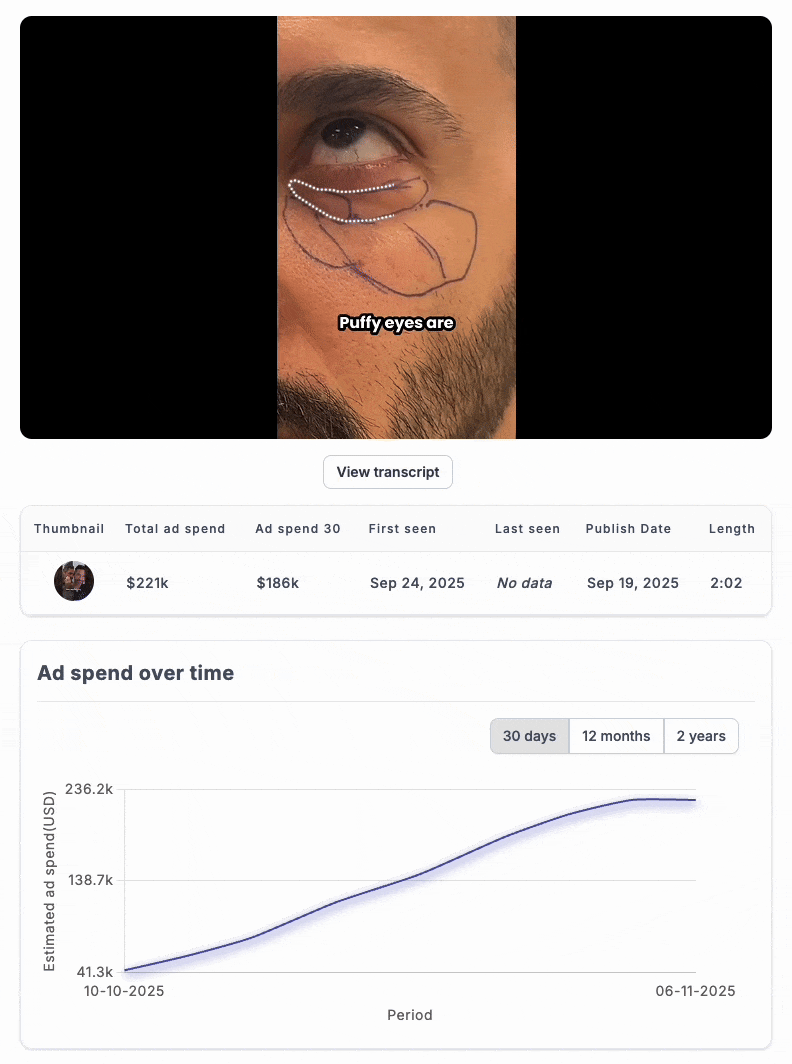Select the 30 days range tab
The image size is (792, 1064).
[x=529, y=736]
